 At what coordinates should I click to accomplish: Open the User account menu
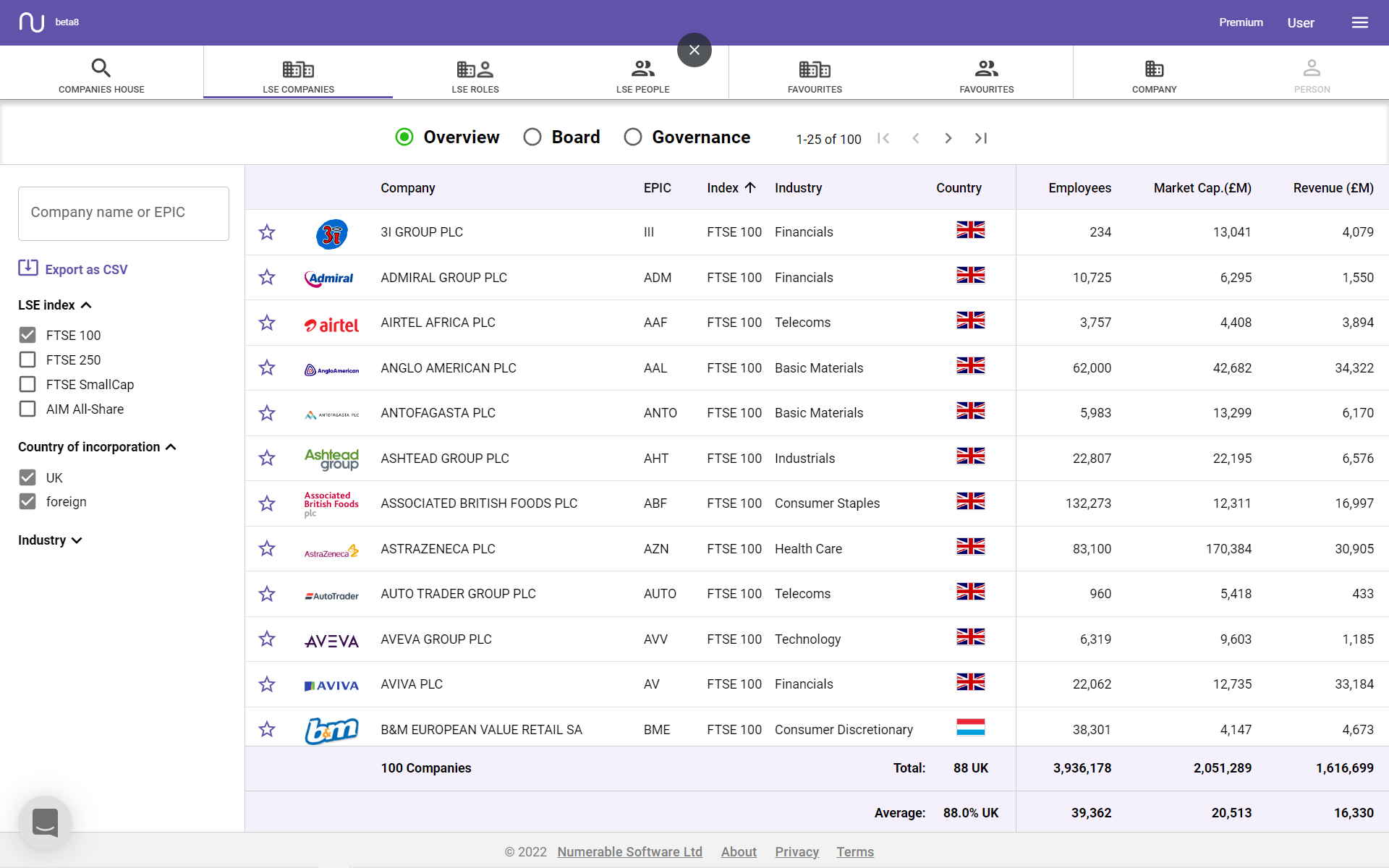[1300, 23]
